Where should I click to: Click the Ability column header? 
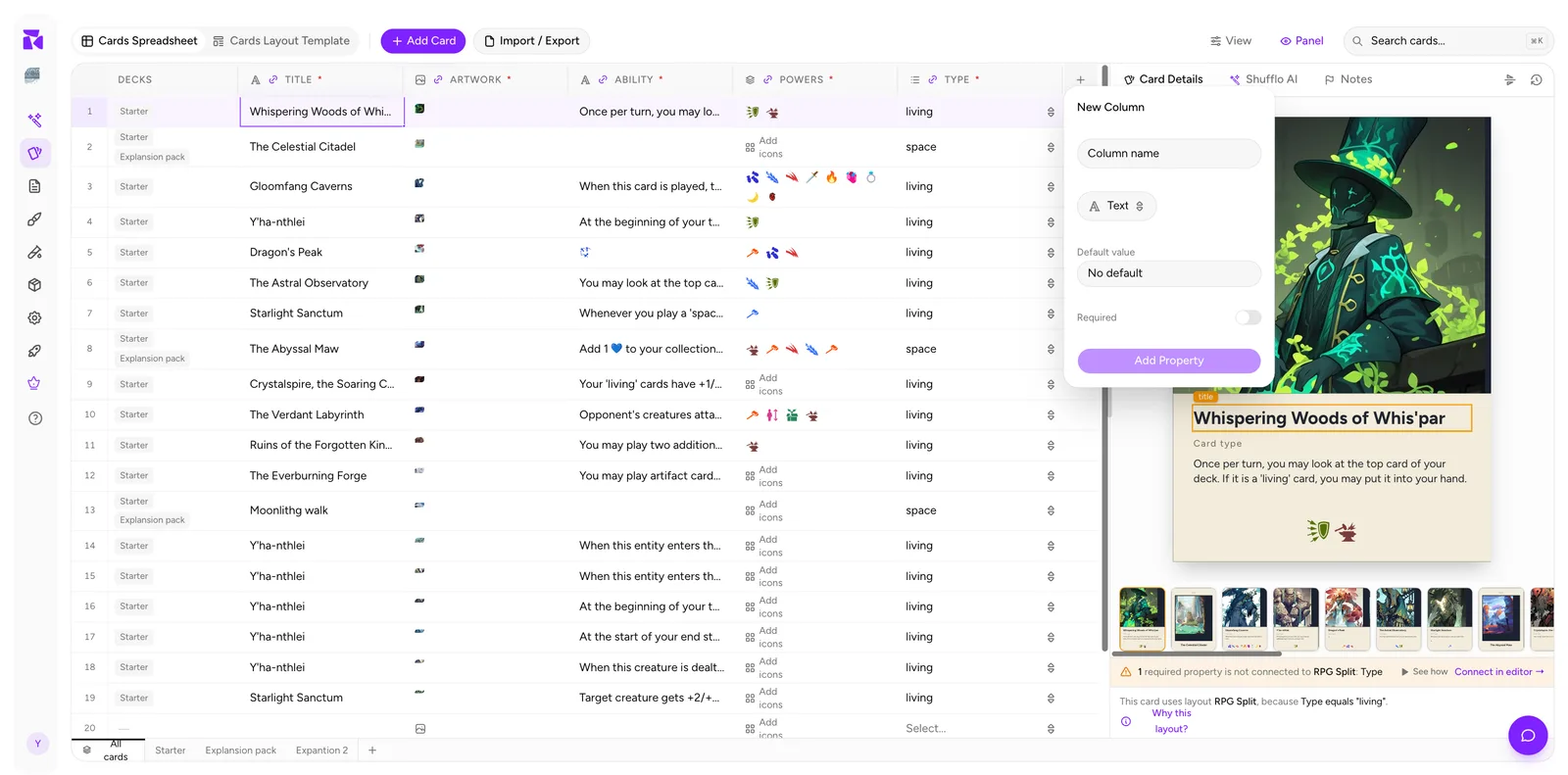pos(651,79)
